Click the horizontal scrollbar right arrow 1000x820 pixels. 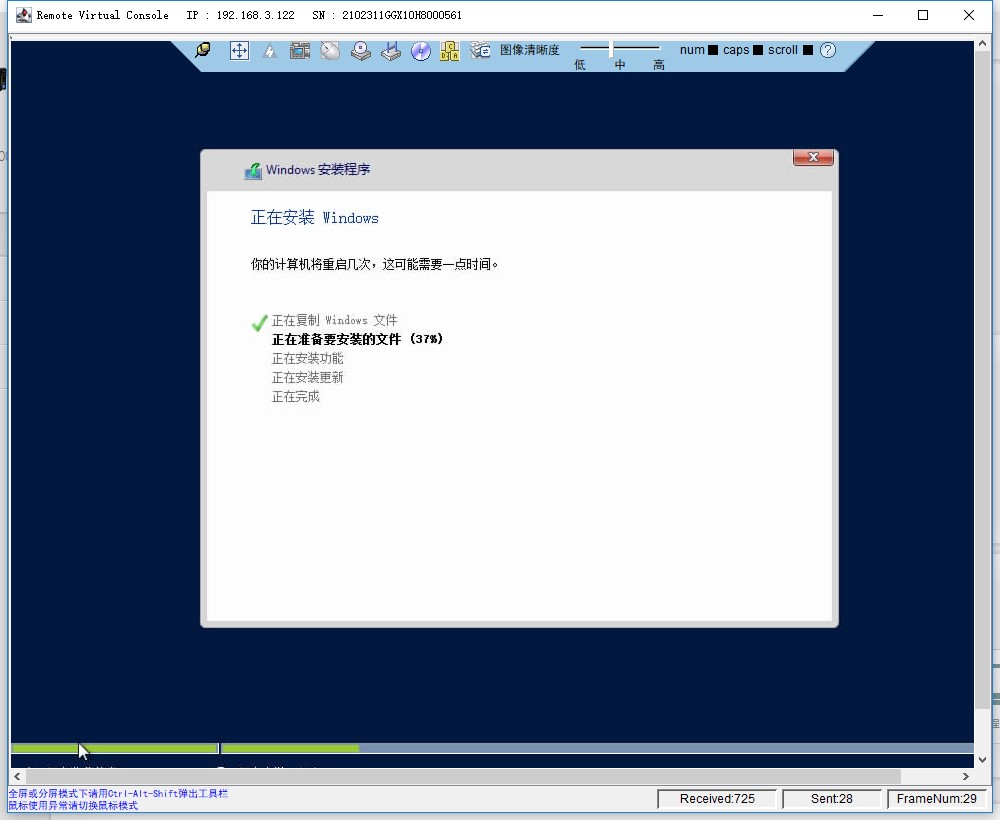coord(966,776)
